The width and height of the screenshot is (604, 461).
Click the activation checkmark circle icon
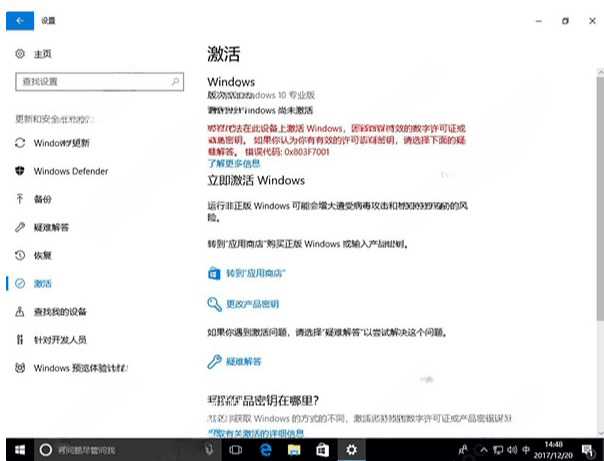pyautogui.click(x=20, y=283)
